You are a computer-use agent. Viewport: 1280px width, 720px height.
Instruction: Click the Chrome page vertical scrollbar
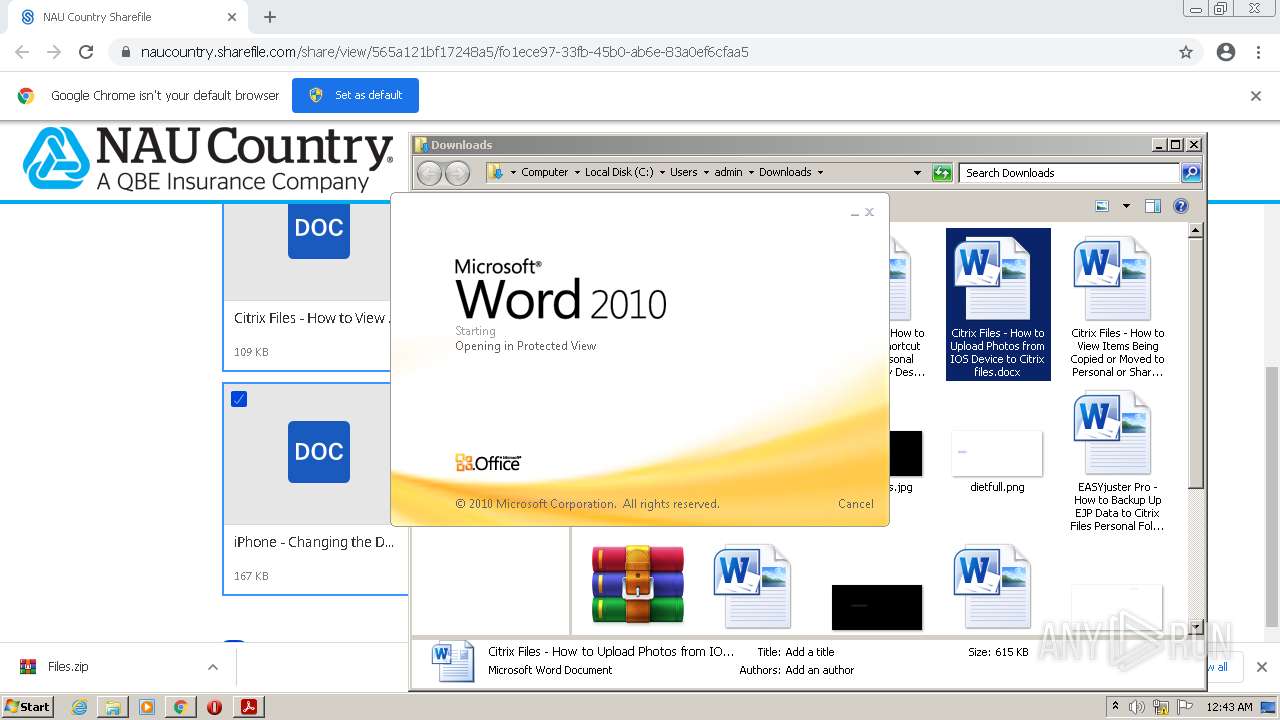pos(1272,495)
